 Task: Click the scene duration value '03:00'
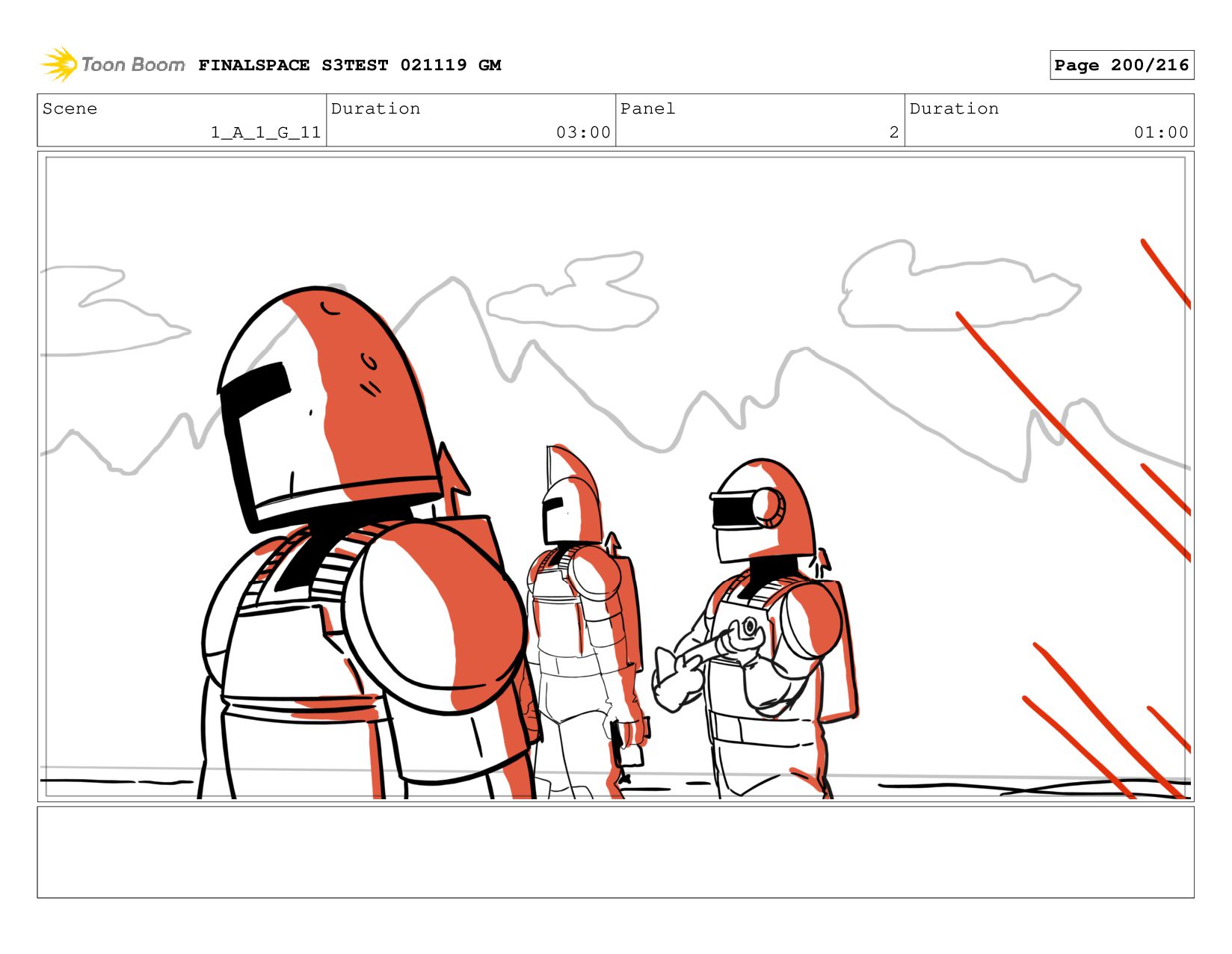583,132
